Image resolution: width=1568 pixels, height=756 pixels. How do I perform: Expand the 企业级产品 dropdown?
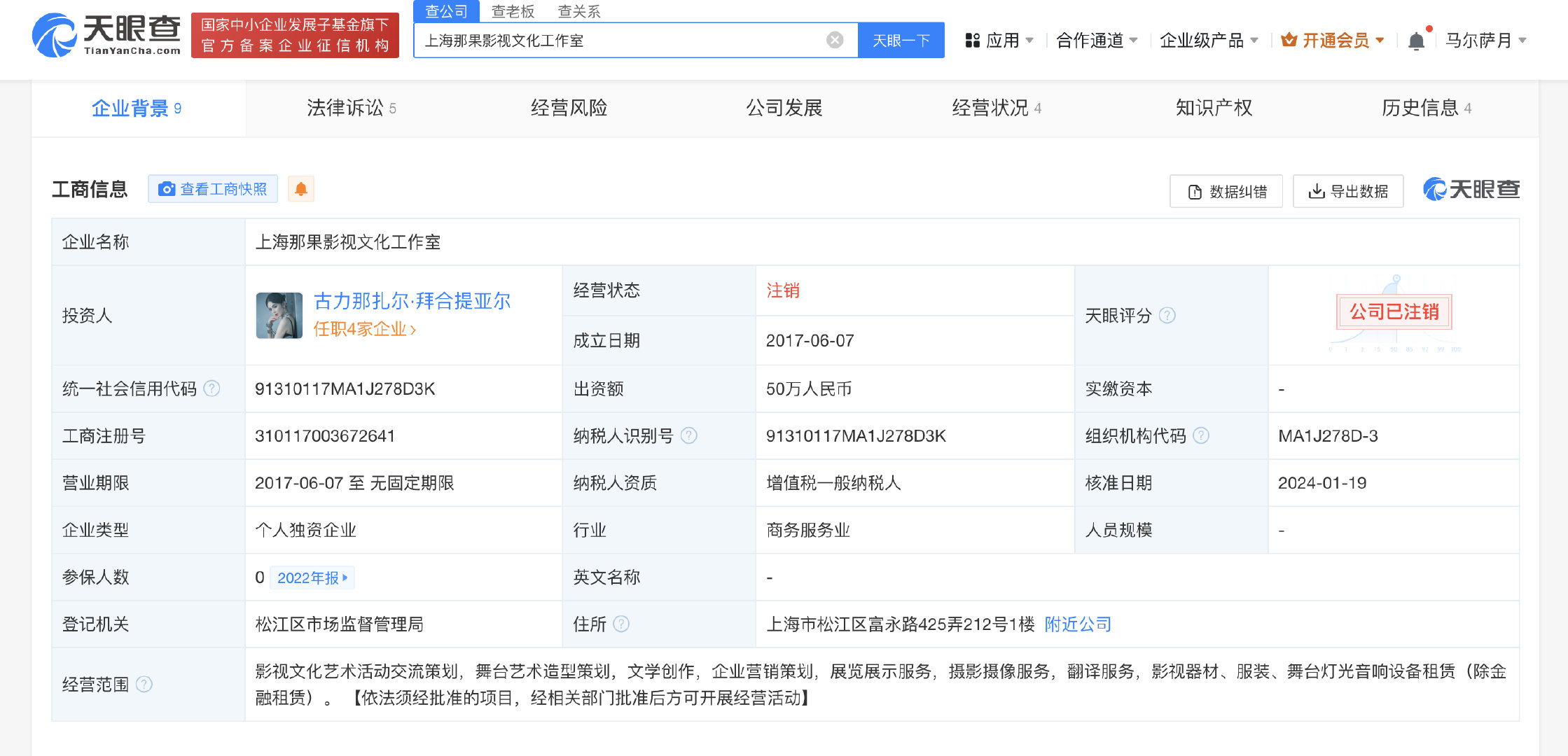[x=1209, y=41]
